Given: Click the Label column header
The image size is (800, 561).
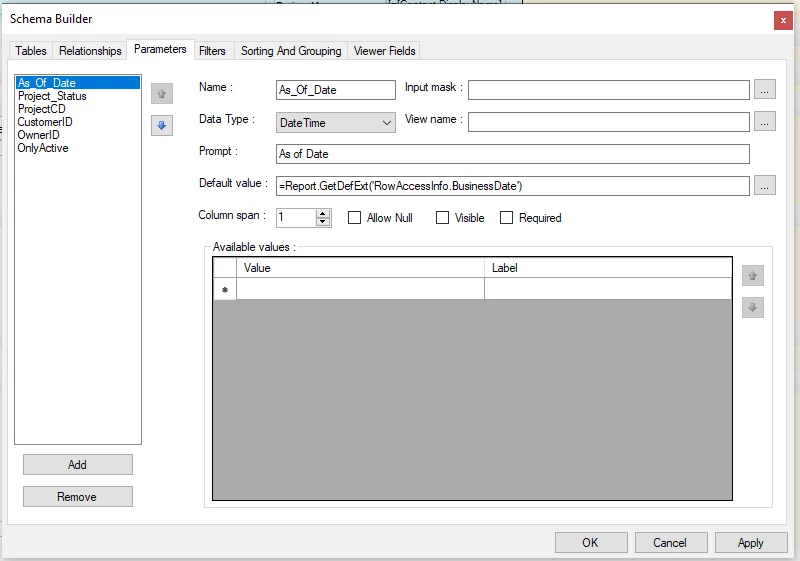Looking at the screenshot, I should (x=608, y=268).
